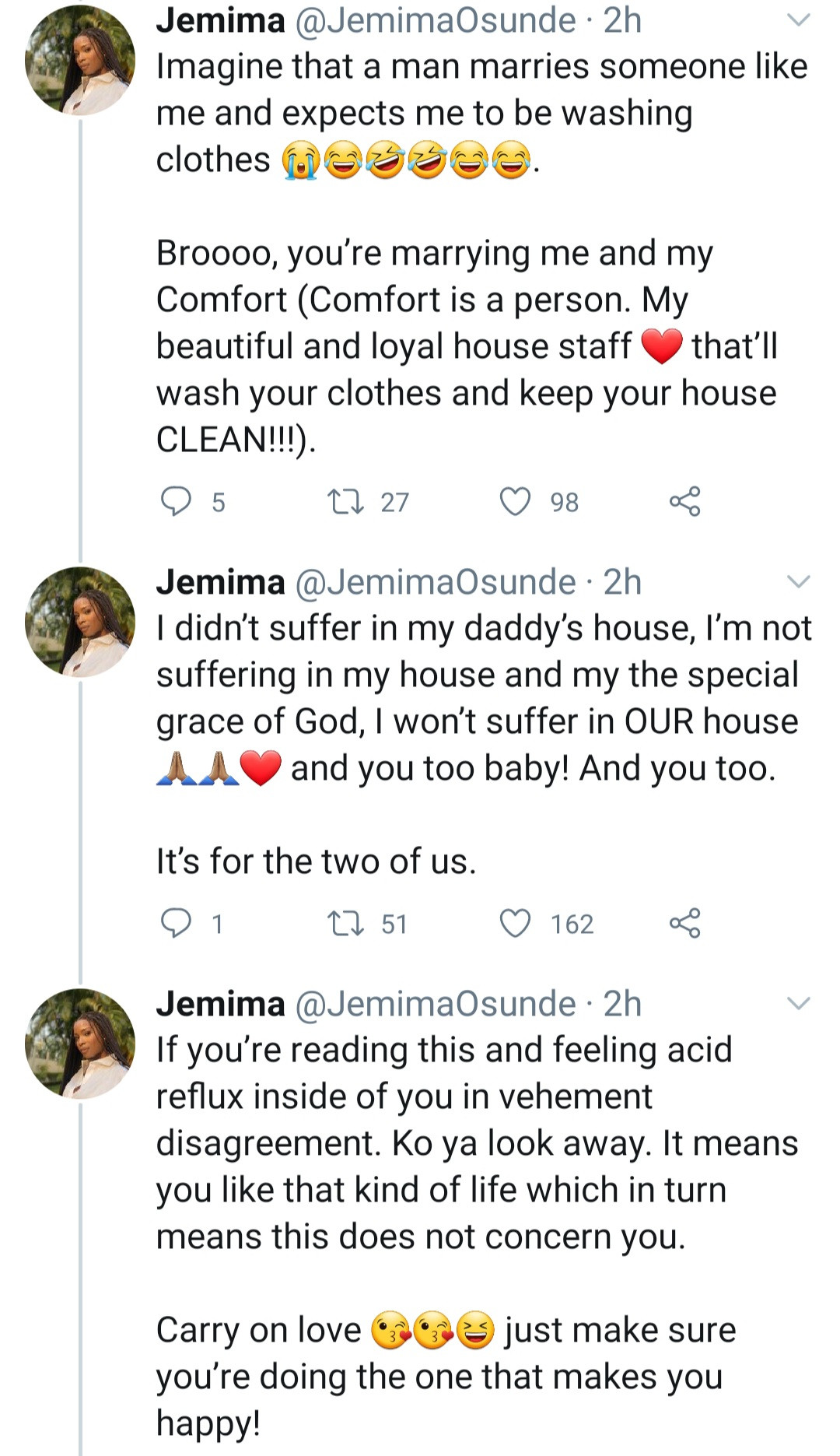Like the tweet with 98 likes
Viewport: 840px width, 1456px height.
point(515,502)
